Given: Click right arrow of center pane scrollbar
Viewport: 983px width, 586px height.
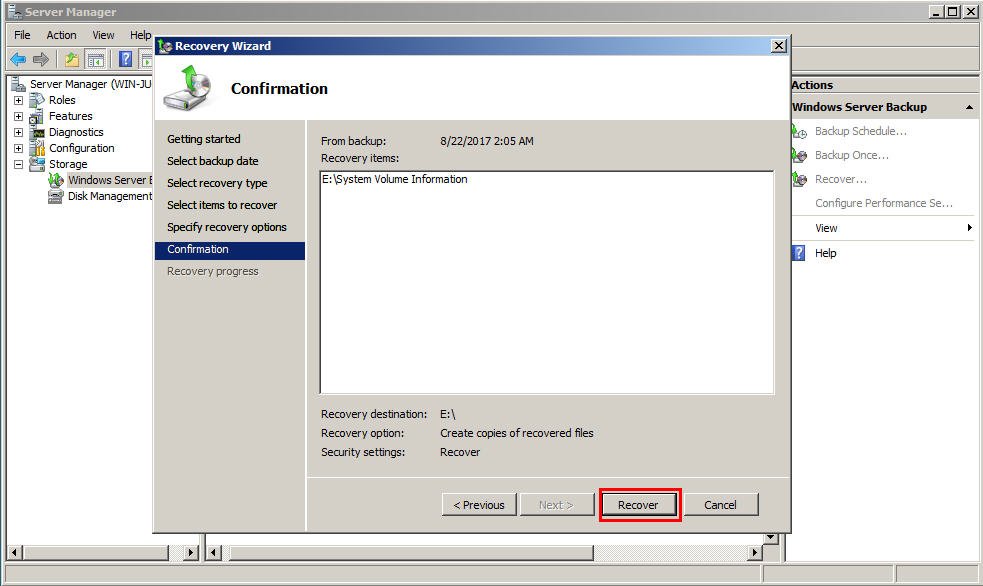Looking at the screenshot, I should (755, 553).
